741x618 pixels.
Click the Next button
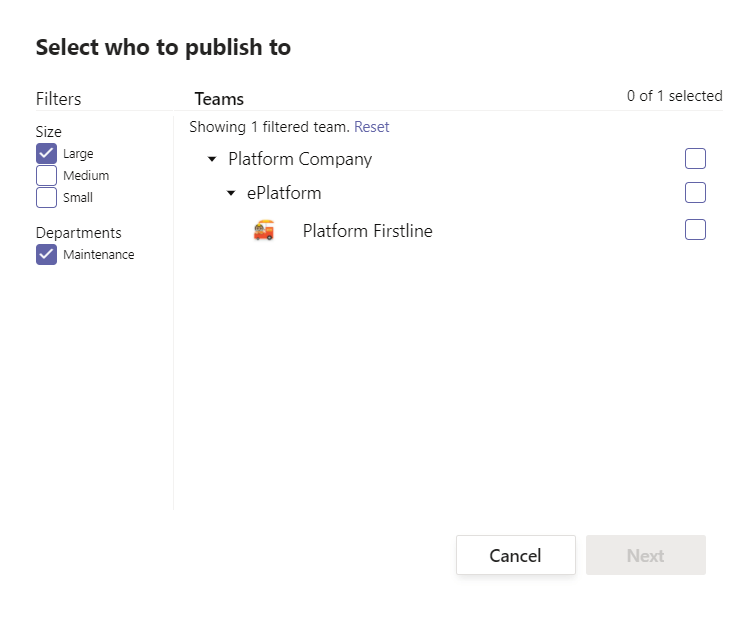pos(645,556)
